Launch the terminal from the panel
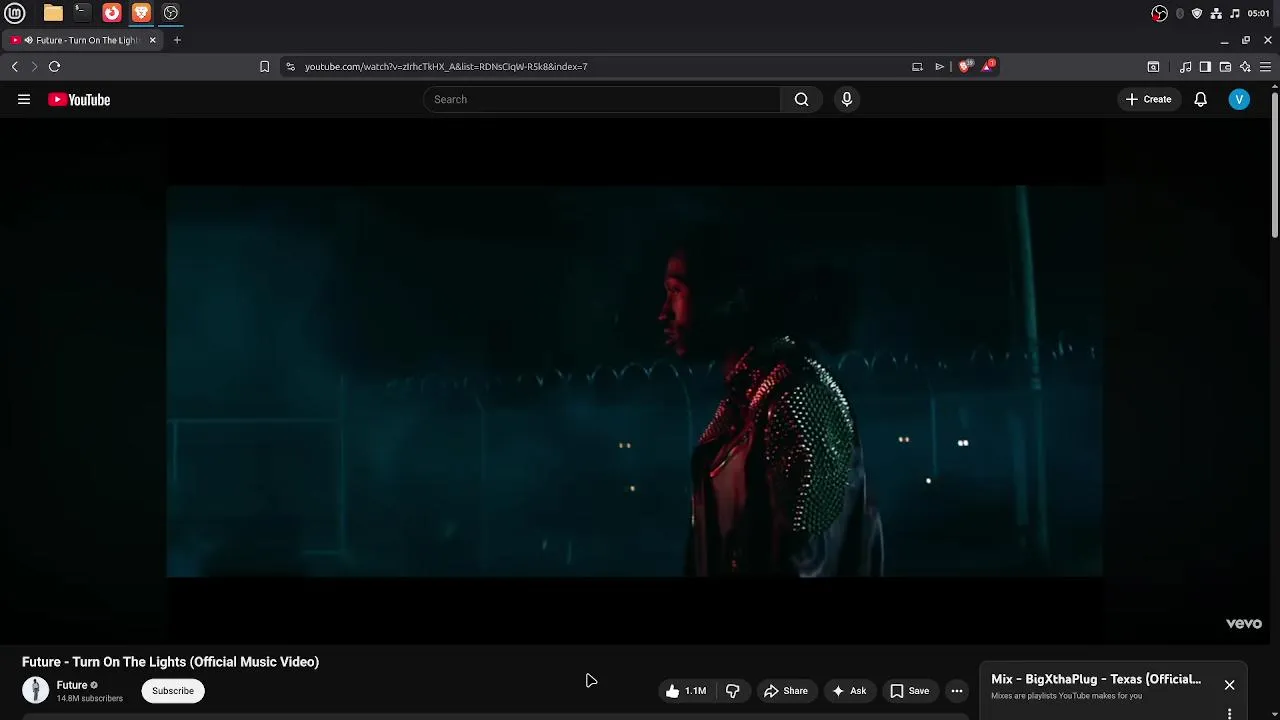1280x720 pixels. coord(82,13)
